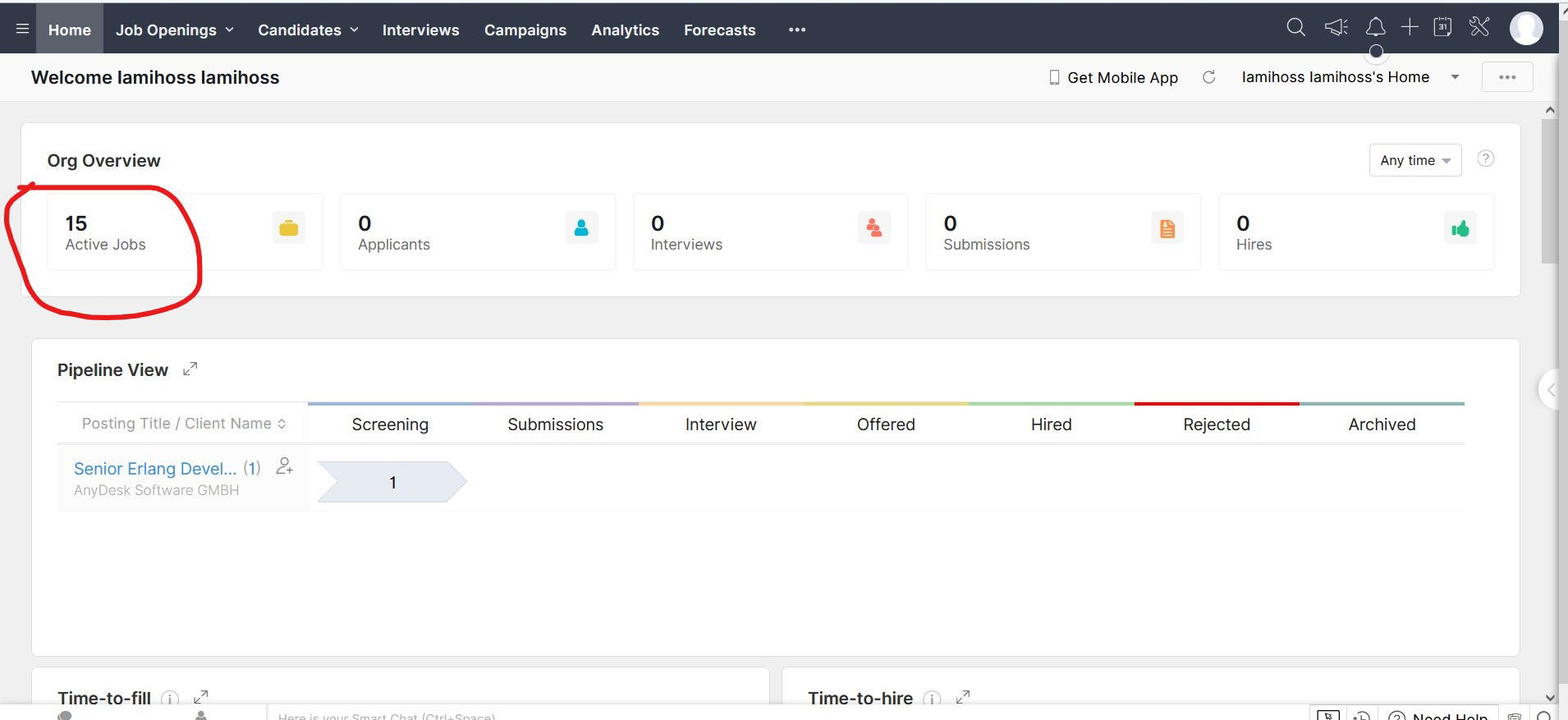Open the page options ellipsis button
Viewport: 1568px width, 720px height.
(1507, 77)
